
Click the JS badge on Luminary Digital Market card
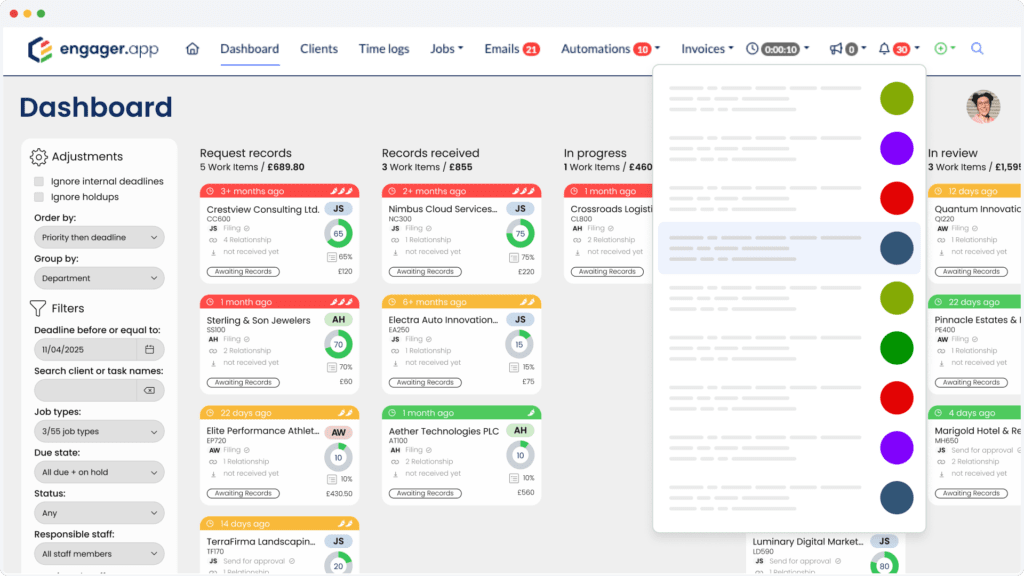click(884, 541)
